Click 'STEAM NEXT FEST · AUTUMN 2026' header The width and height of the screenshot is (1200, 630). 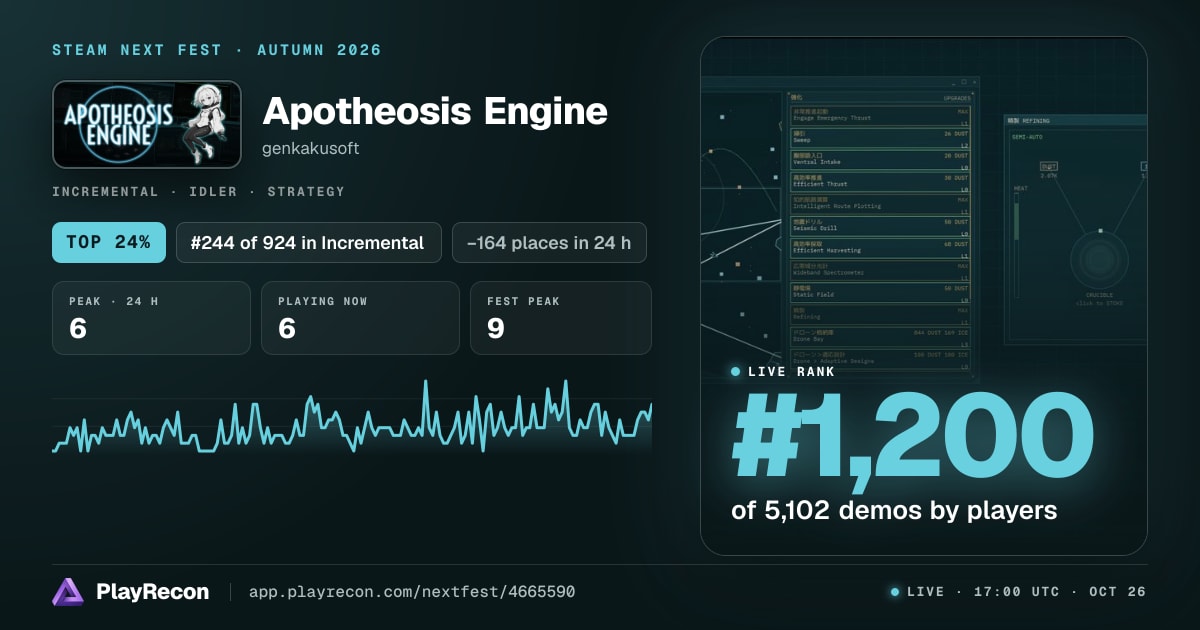coord(217,50)
